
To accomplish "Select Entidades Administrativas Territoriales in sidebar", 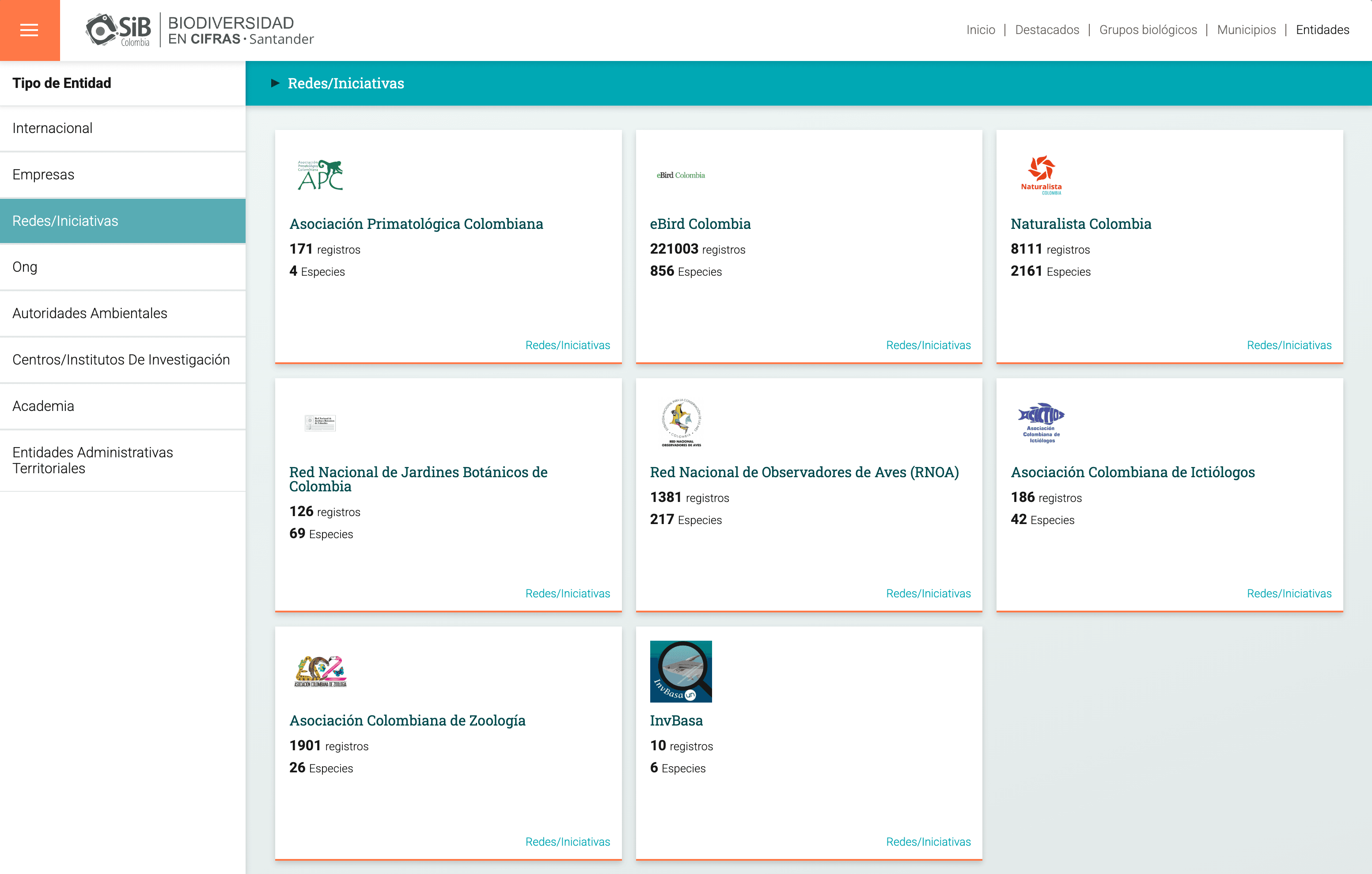I will tap(122, 460).
